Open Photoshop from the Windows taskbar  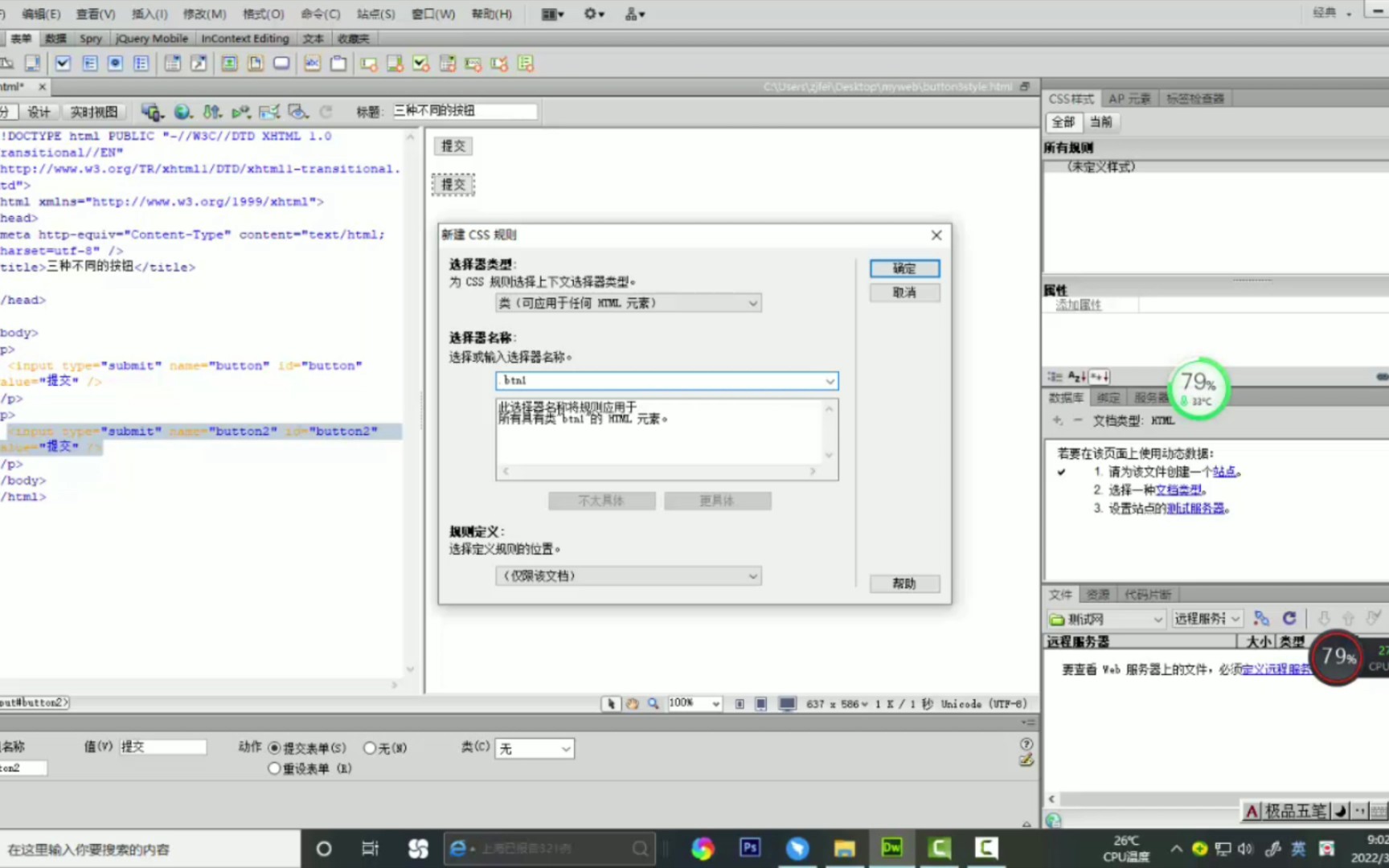pos(750,848)
